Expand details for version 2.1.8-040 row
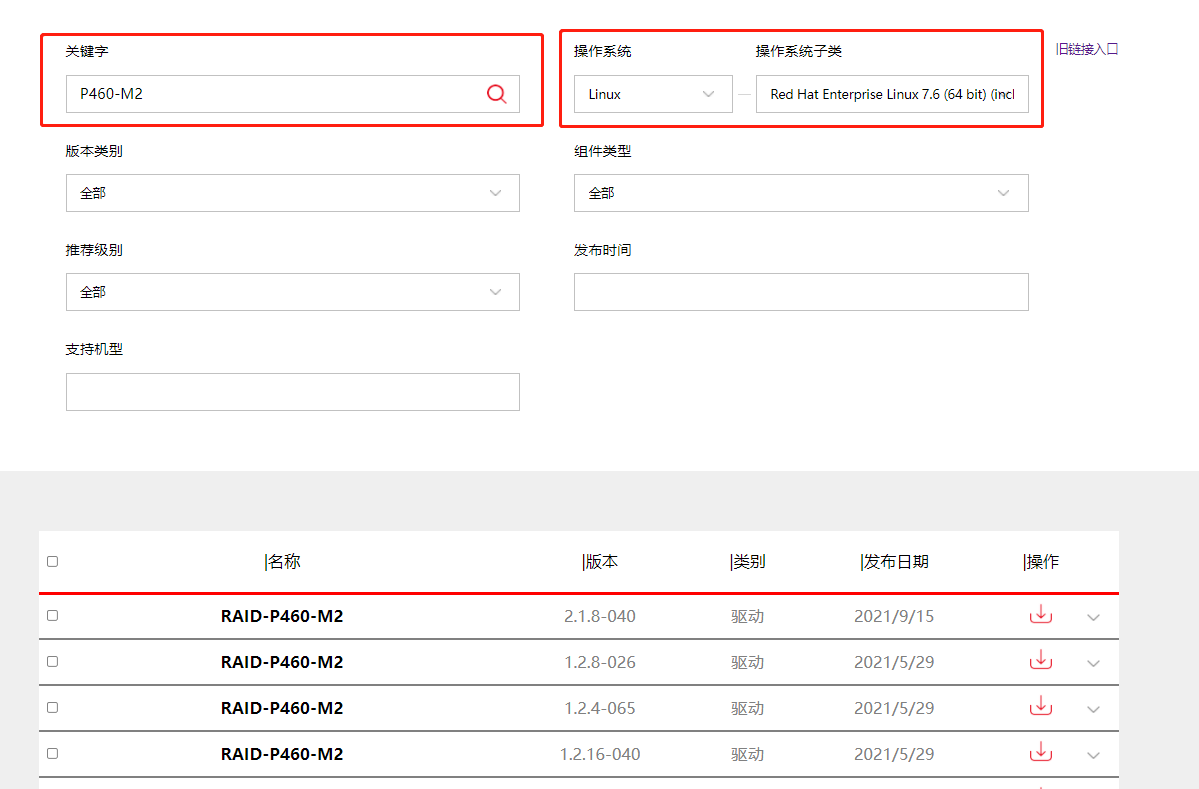This screenshot has height=789, width=1199. click(1093, 617)
